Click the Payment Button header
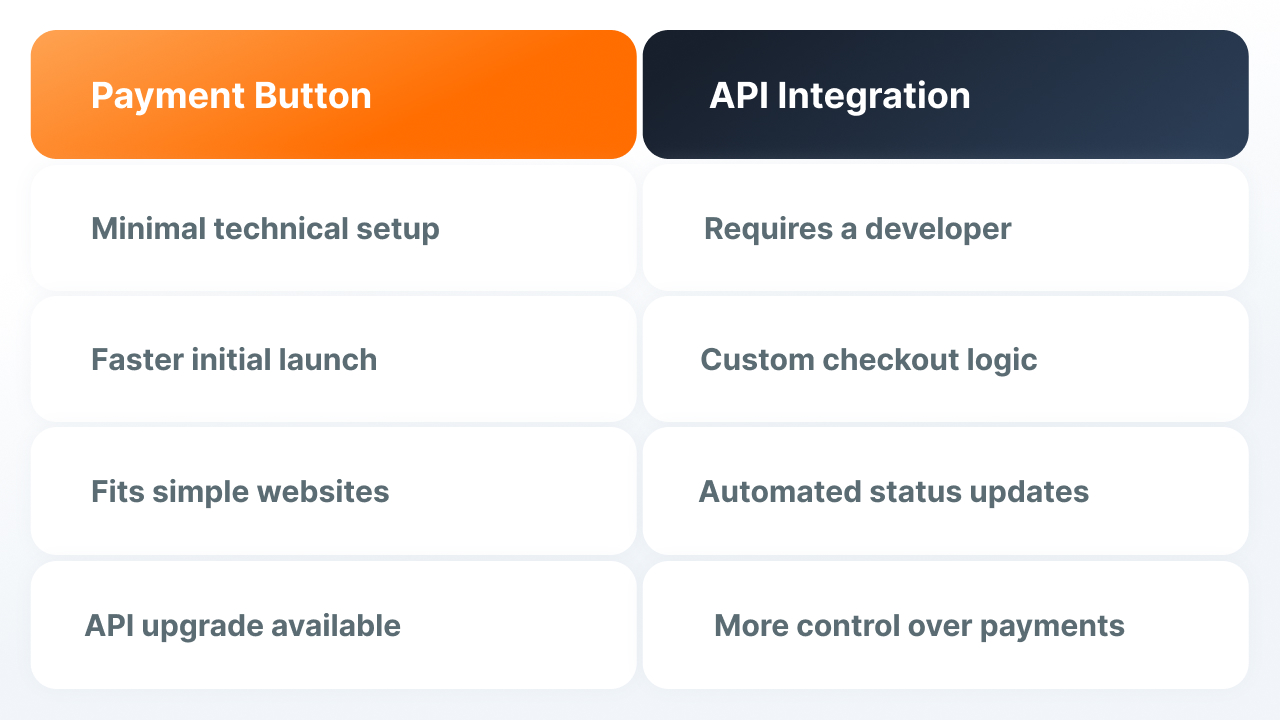The width and height of the screenshot is (1280, 720). [x=334, y=95]
